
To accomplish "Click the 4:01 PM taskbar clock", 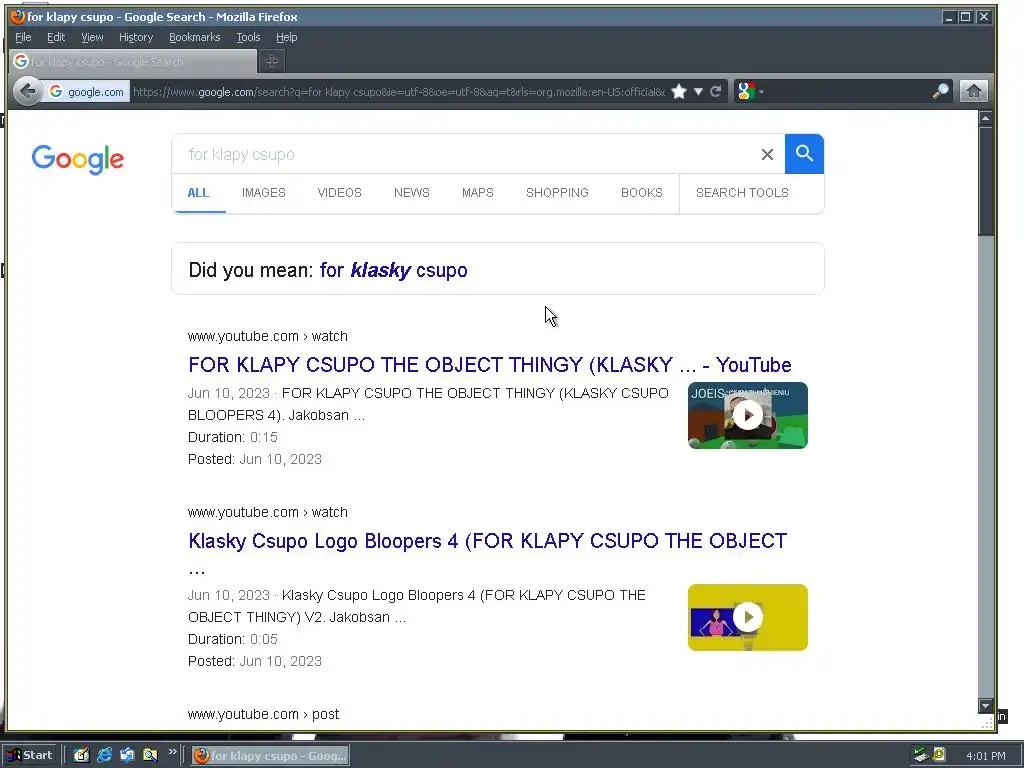I will [x=985, y=756].
